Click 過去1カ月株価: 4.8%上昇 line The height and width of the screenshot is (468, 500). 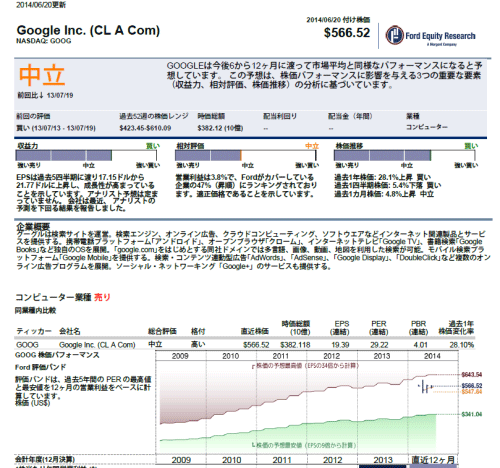(x=384, y=194)
